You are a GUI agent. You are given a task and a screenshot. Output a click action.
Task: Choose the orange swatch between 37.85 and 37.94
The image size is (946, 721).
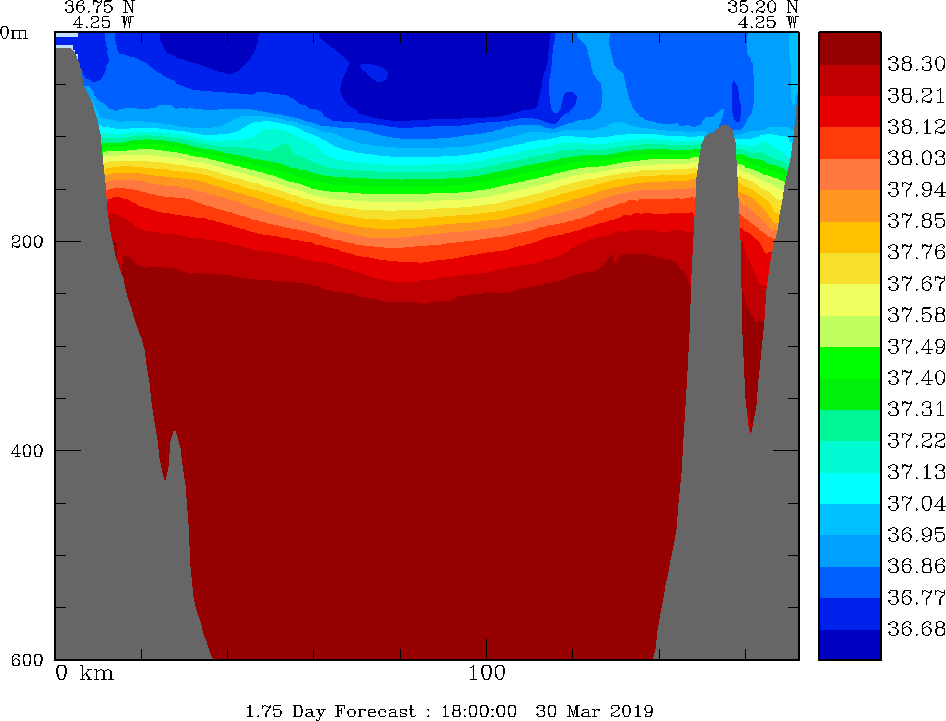[x=849, y=205]
